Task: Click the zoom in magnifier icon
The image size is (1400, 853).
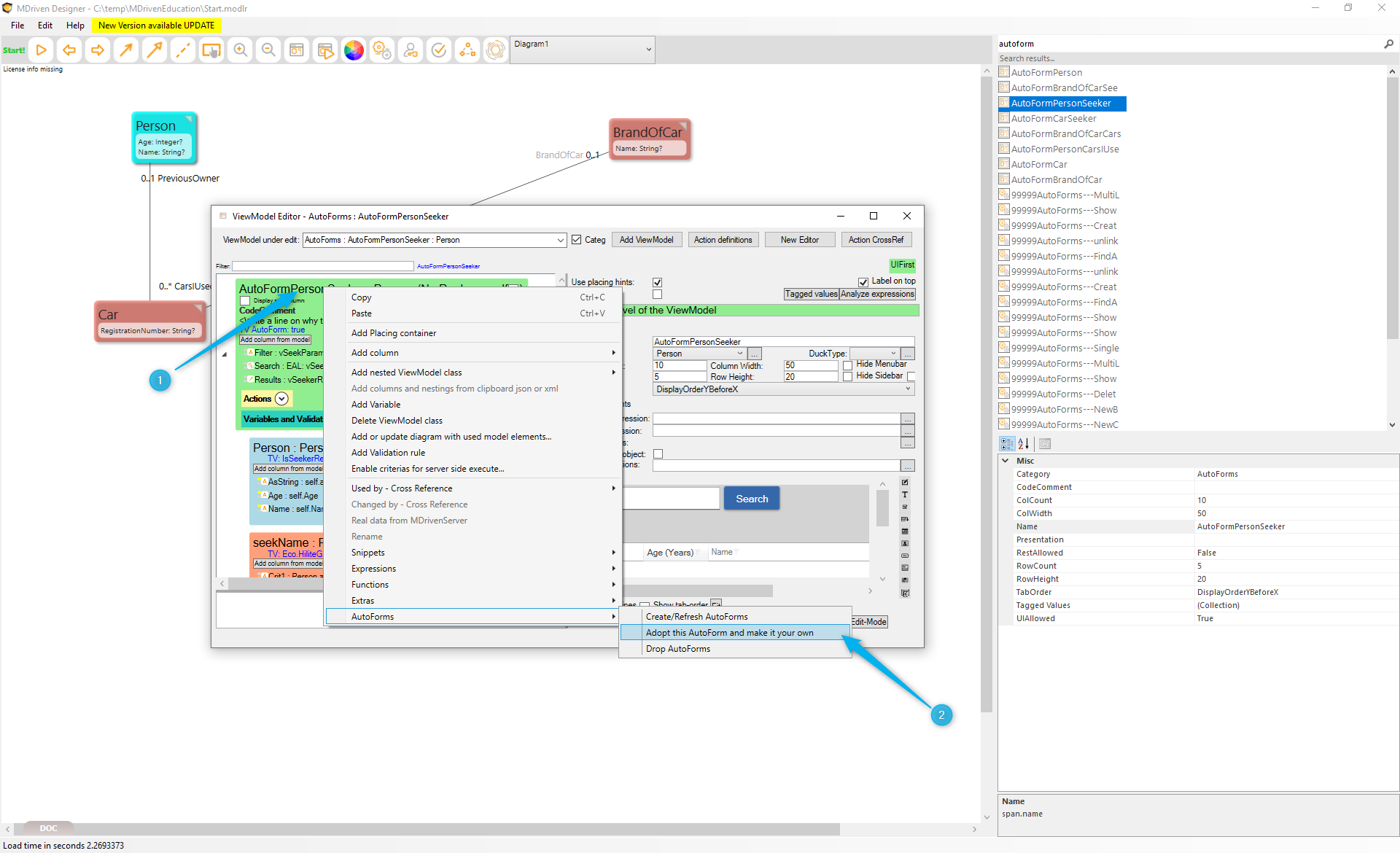Action: click(240, 50)
